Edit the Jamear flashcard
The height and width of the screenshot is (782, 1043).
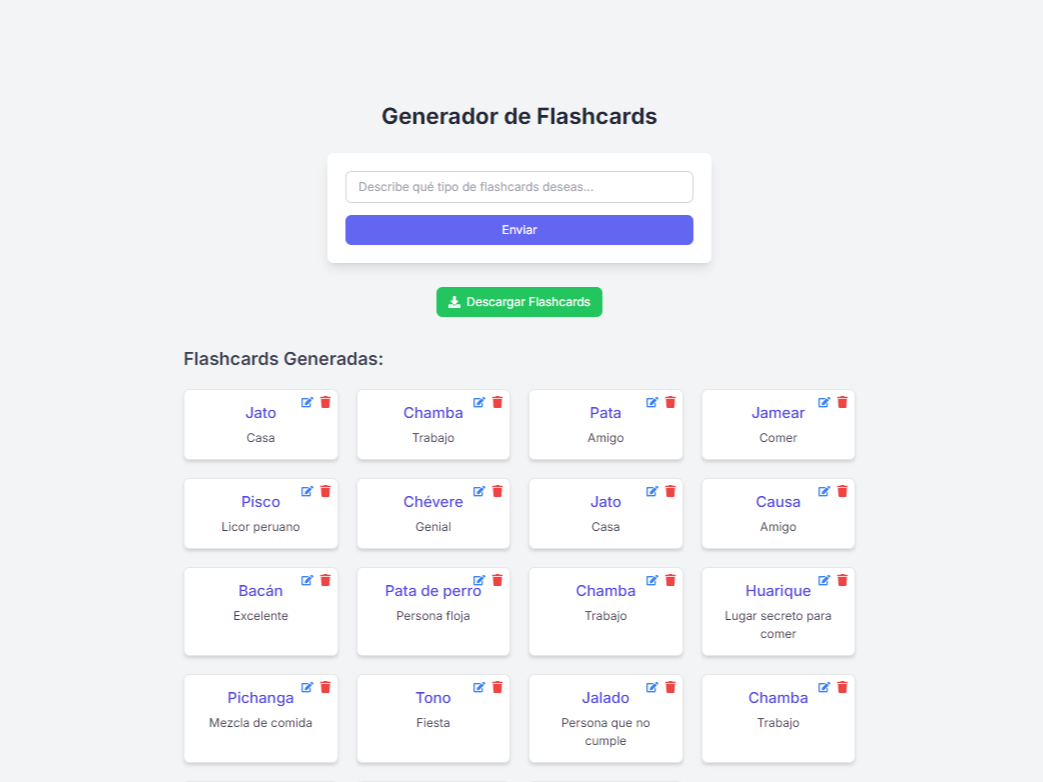824,402
